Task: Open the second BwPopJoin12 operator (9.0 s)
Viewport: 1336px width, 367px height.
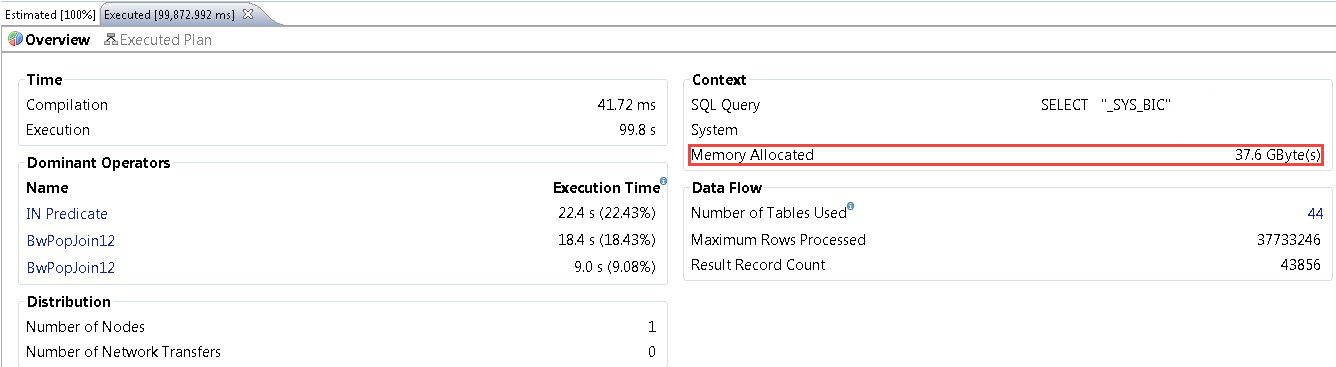Action: coord(70,267)
